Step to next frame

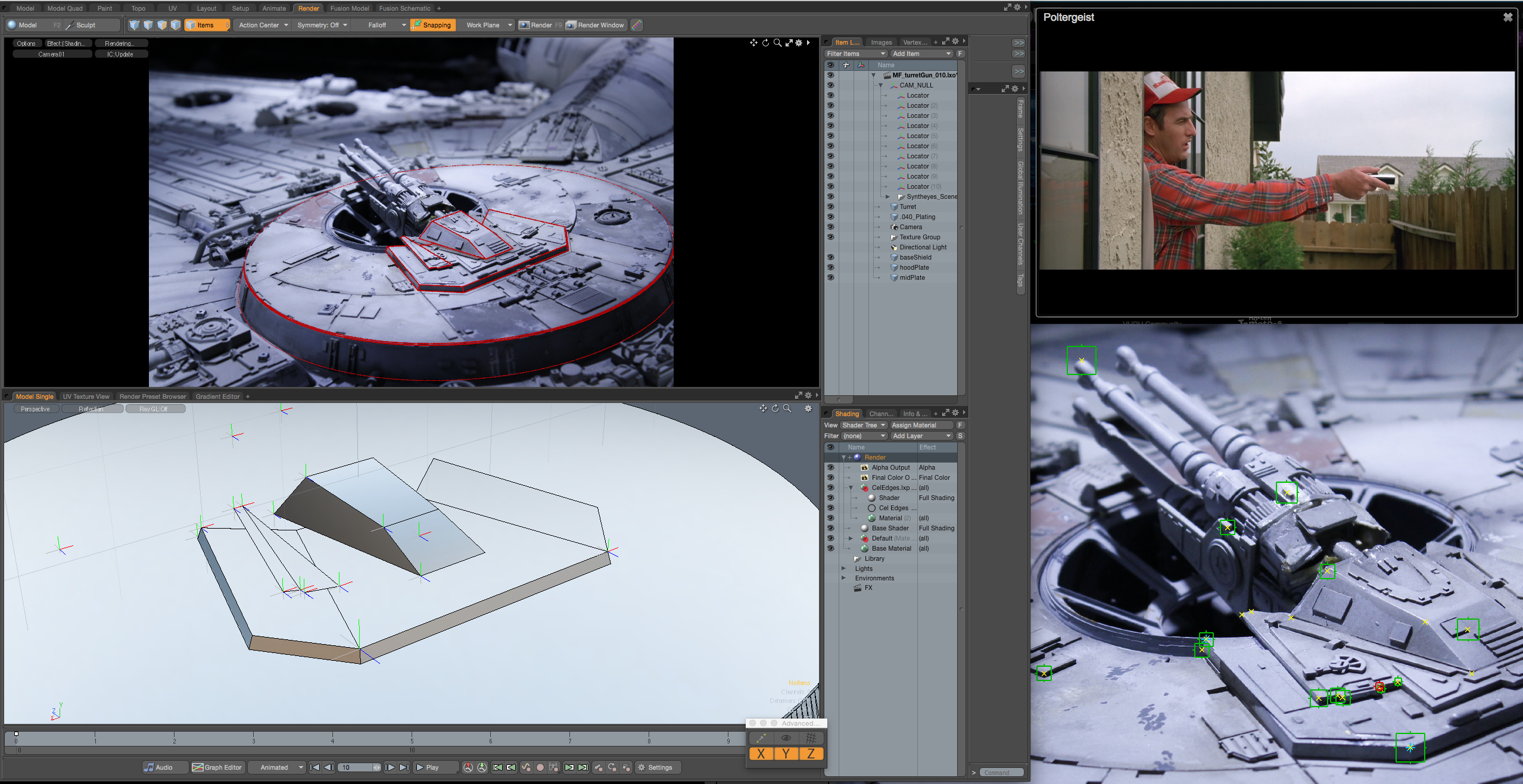(x=390, y=767)
